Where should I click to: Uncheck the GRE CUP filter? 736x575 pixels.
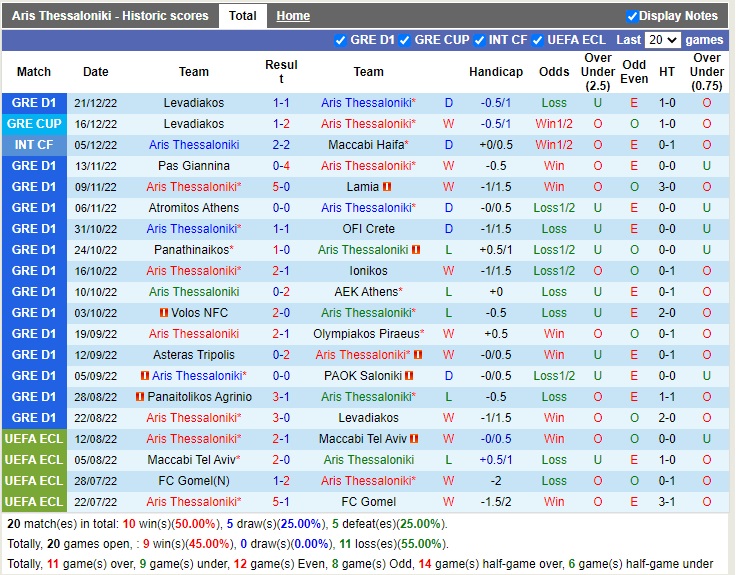point(404,41)
